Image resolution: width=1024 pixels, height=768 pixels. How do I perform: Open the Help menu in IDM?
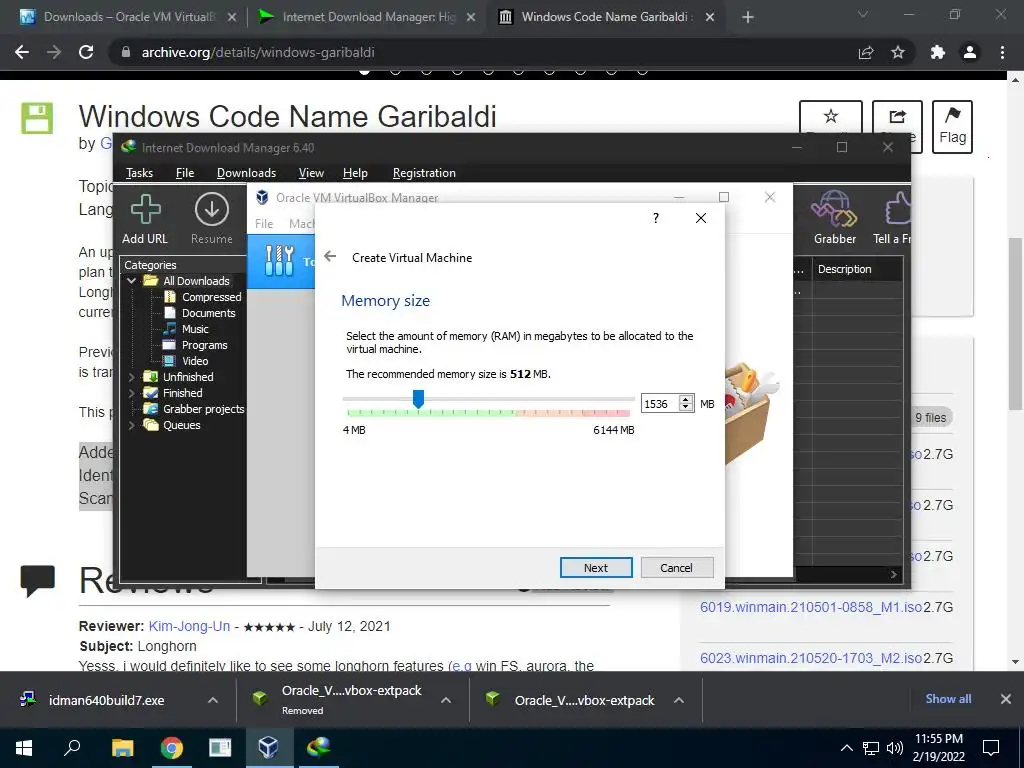click(x=355, y=173)
